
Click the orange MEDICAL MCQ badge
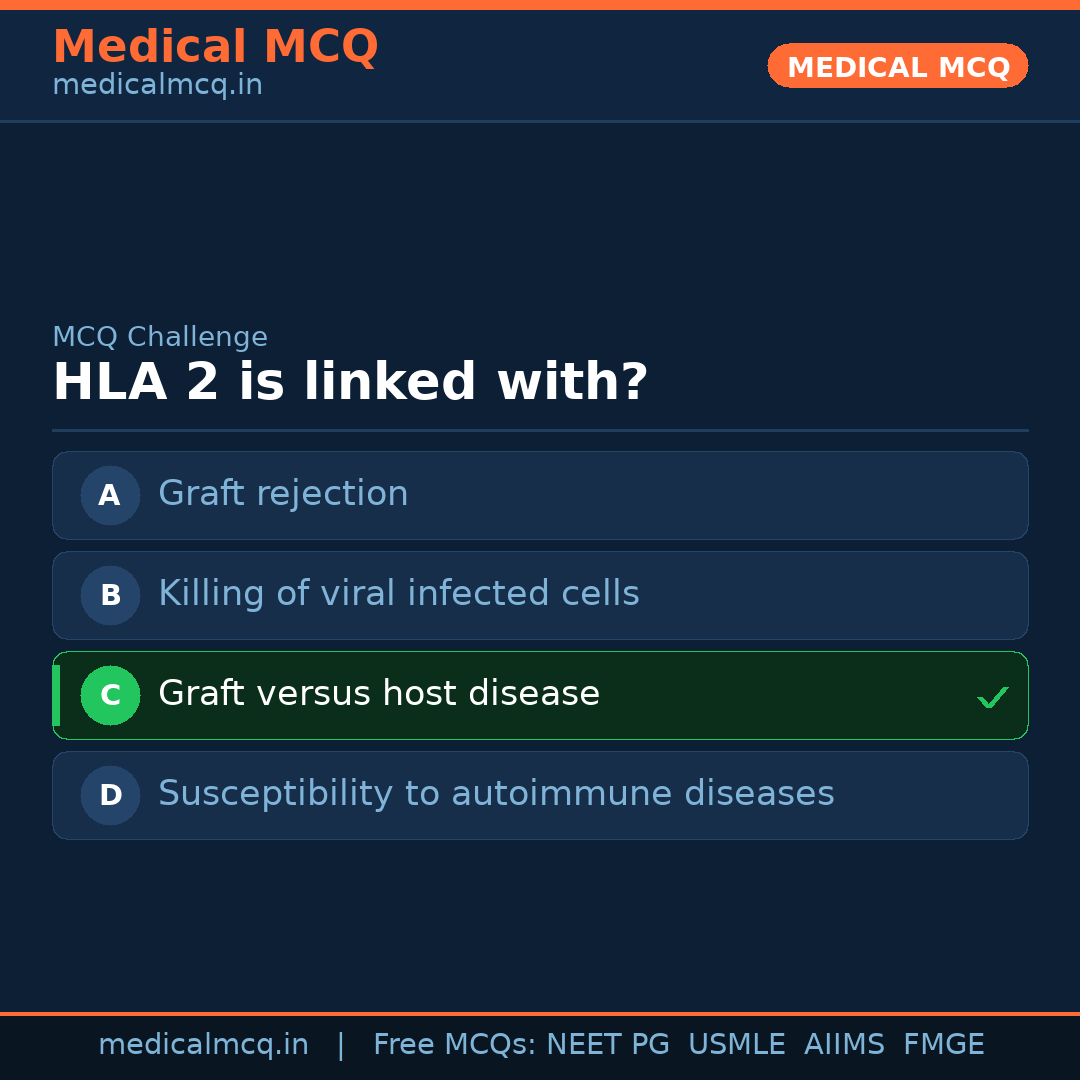click(x=898, y=66)
